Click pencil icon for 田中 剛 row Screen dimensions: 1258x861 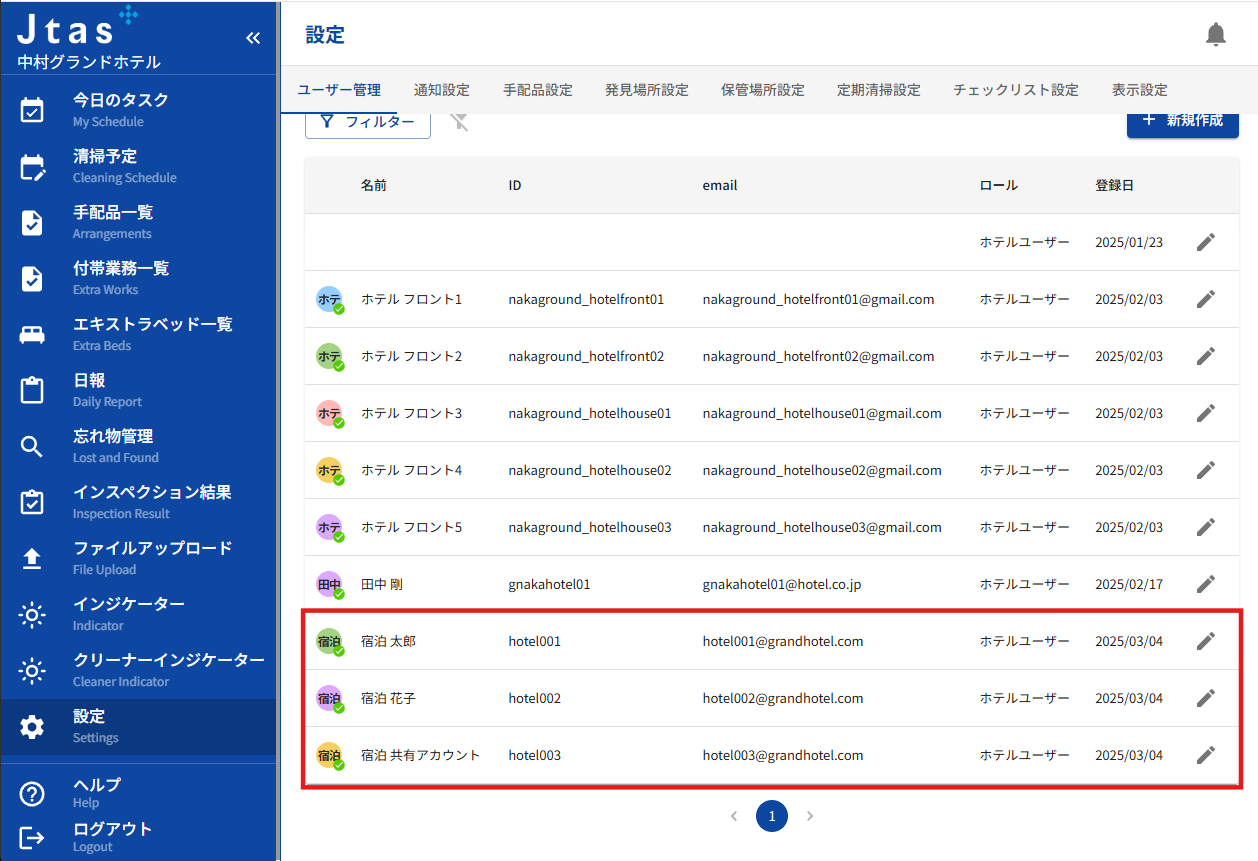pos(1206,584)
